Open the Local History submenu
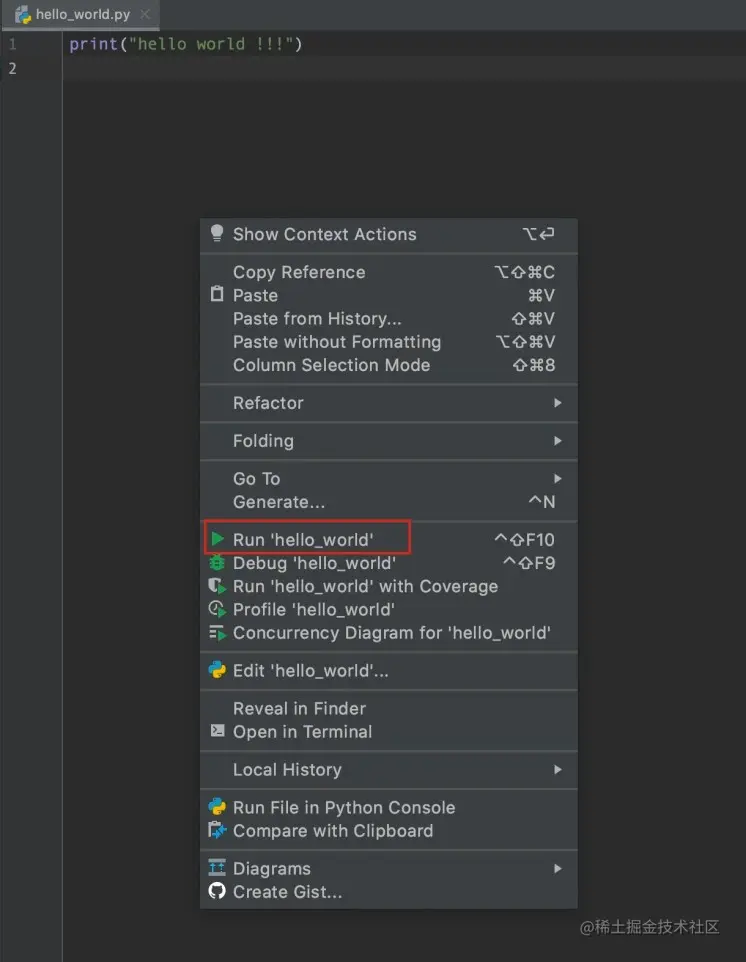The height and width of the screenshot is (962, 746). pos(557,770)
